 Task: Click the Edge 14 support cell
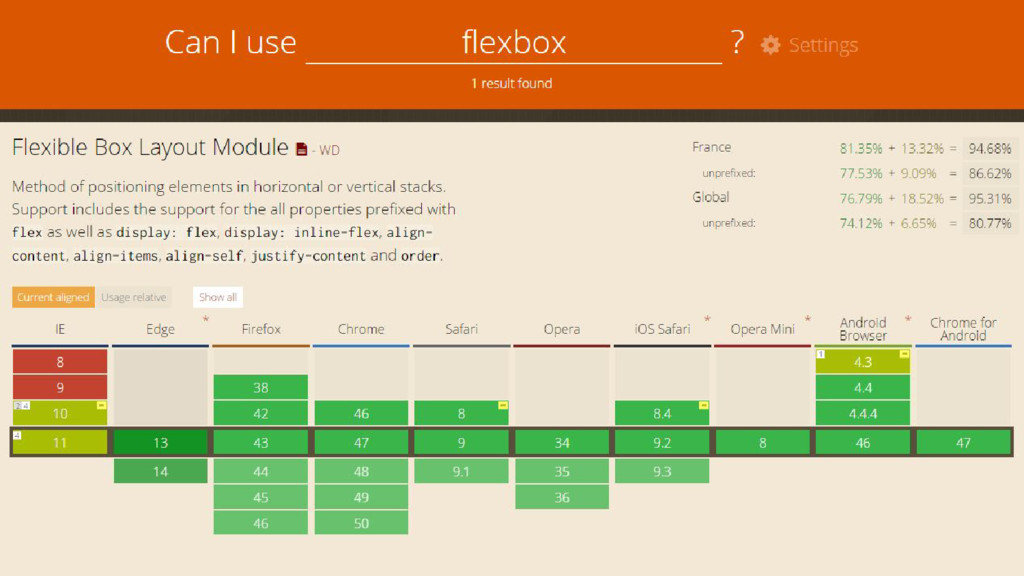pyautogui.click(x=161, y=471)
